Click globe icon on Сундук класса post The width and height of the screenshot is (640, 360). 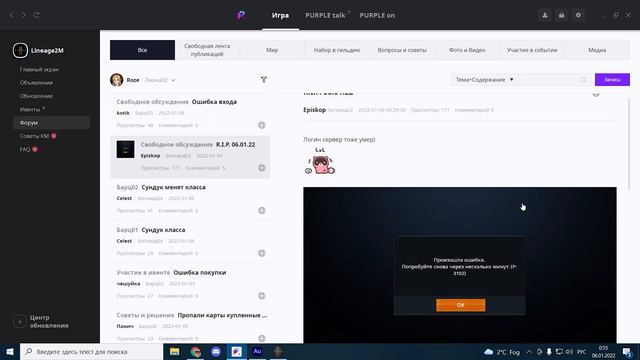pos(262,253)
